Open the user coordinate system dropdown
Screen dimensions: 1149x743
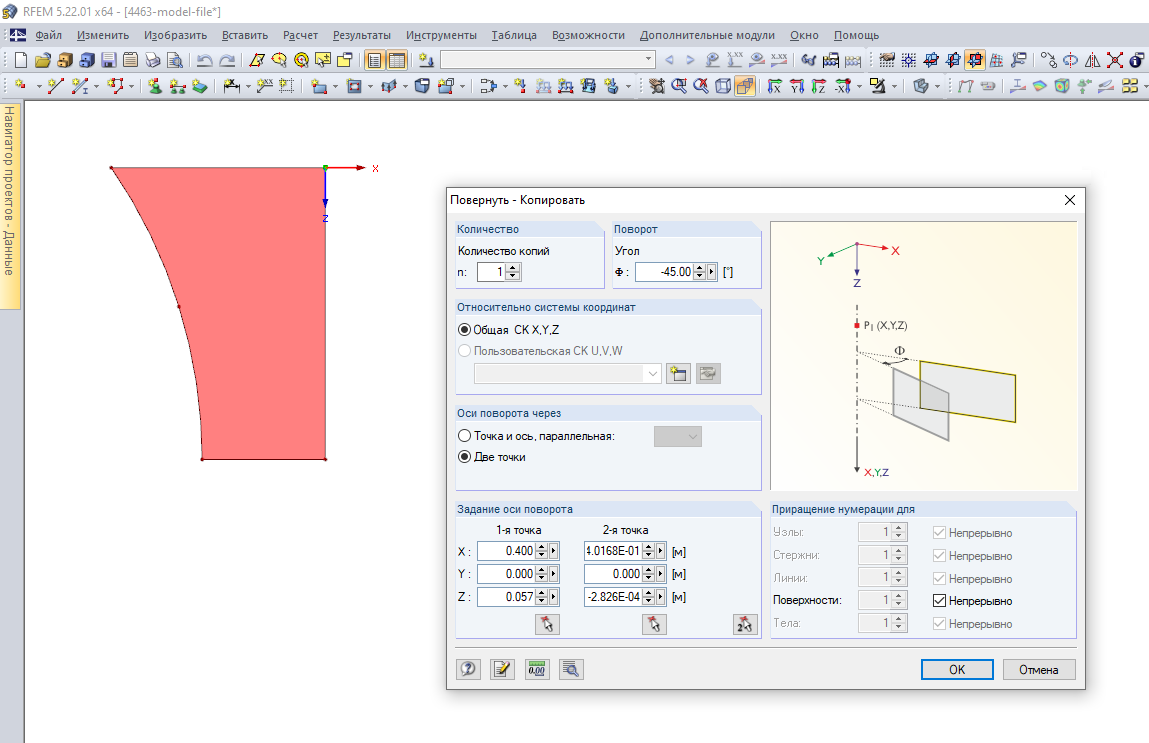(568, 374)
